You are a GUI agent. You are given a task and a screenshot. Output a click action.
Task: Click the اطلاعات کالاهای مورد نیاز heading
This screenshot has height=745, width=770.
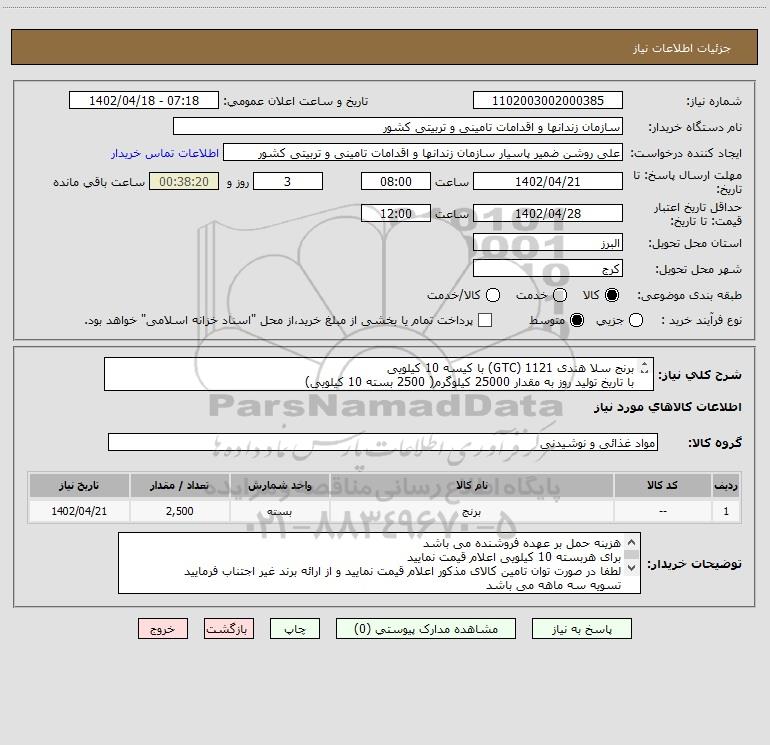667,407
